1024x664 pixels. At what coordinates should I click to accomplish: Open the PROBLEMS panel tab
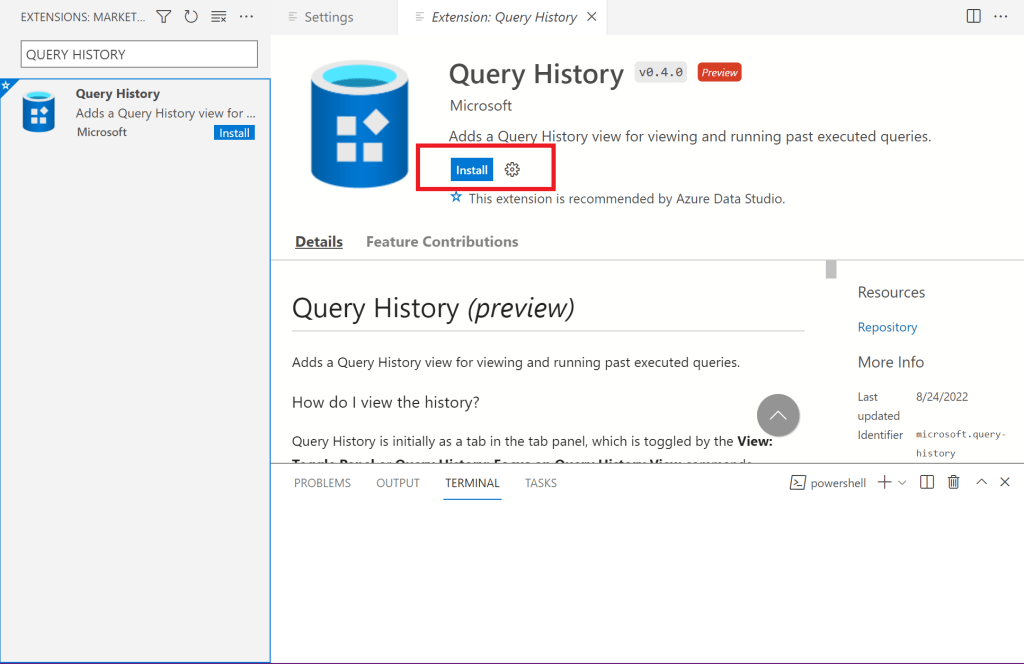[322, 483]
